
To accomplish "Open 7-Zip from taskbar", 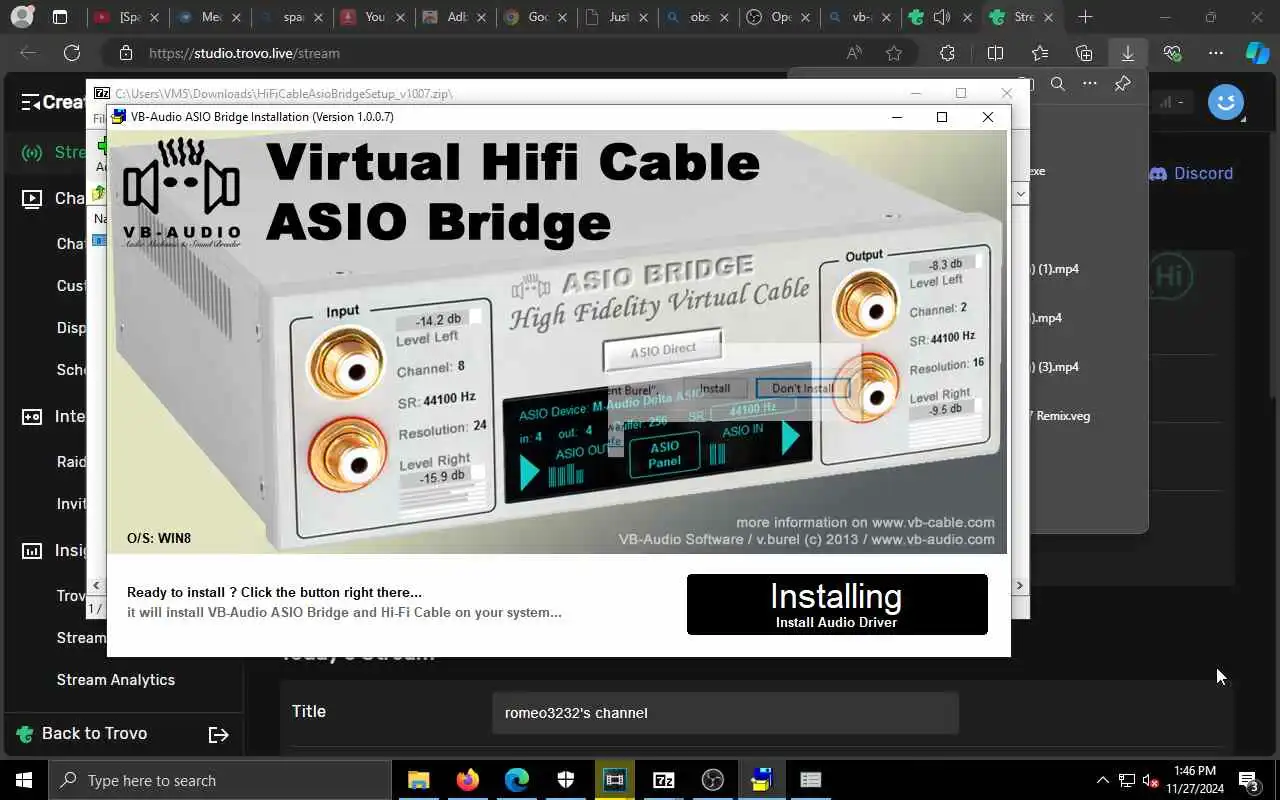I will click(x=663, y=780).
